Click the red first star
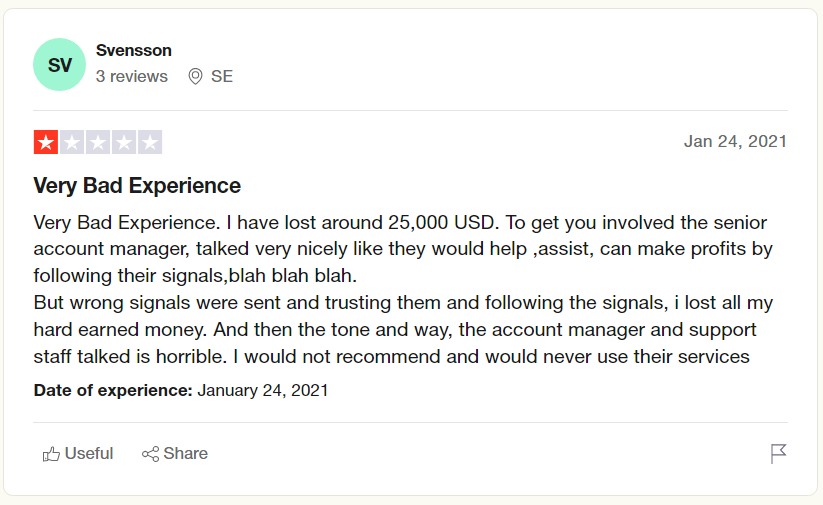Screen dimensions: 823x505 (x=46, y=142)
